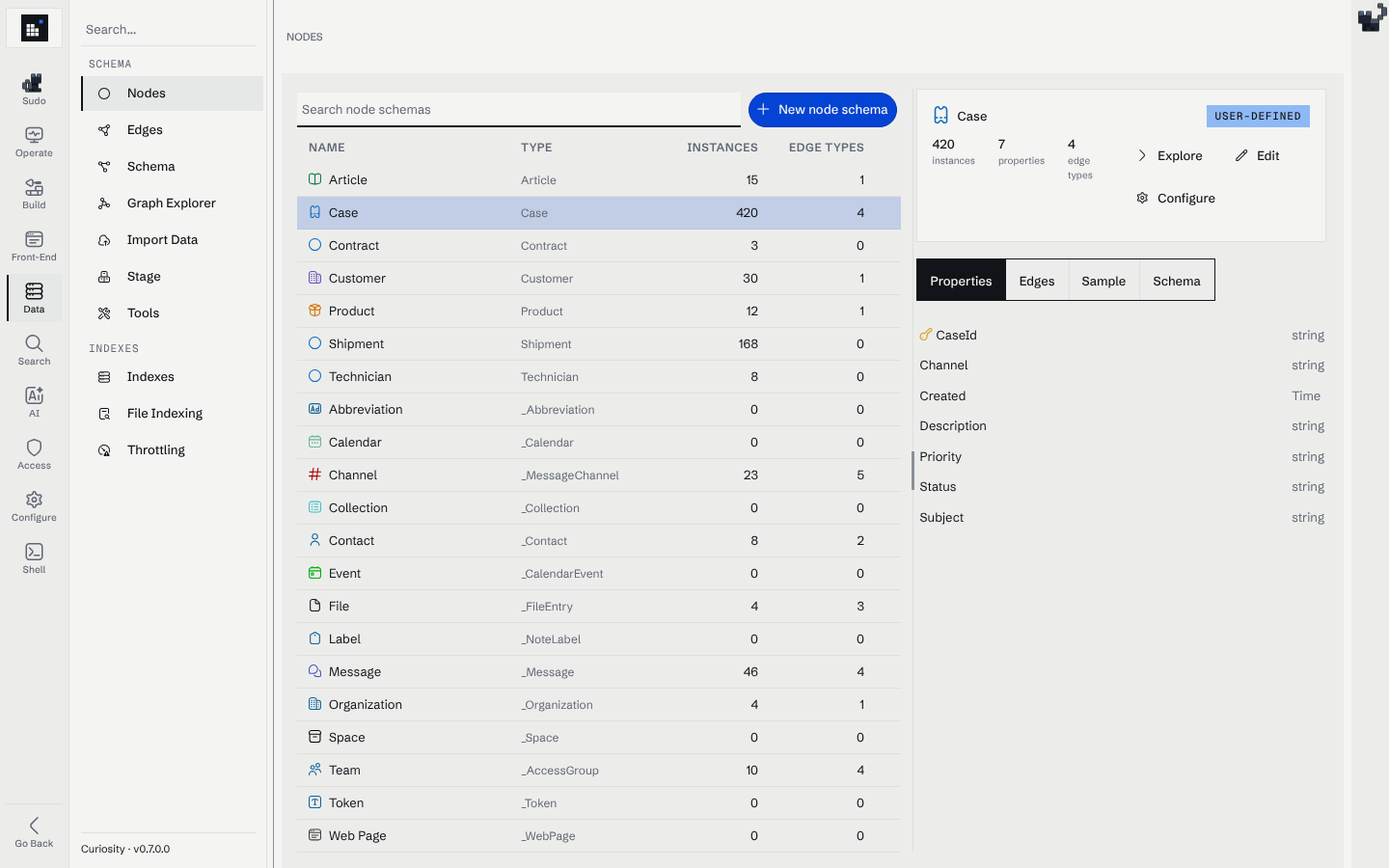Select the Contract row
Viewport: 1389px width, 868px height.
click(x=599, y=246)
